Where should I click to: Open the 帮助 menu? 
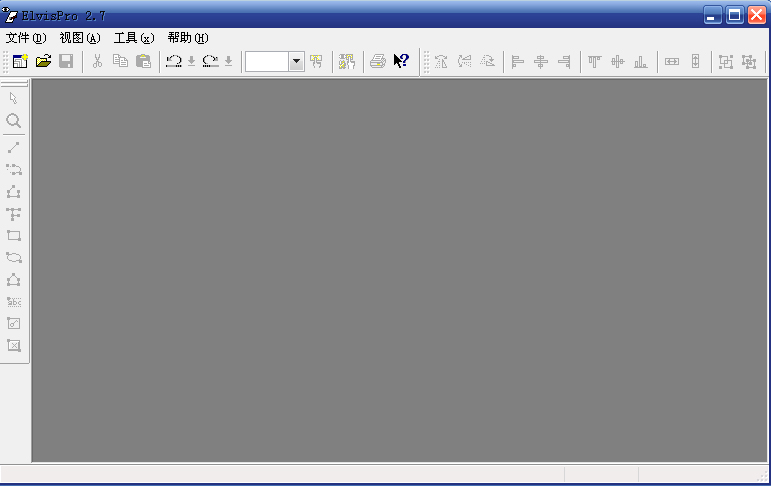pos(188,38)
